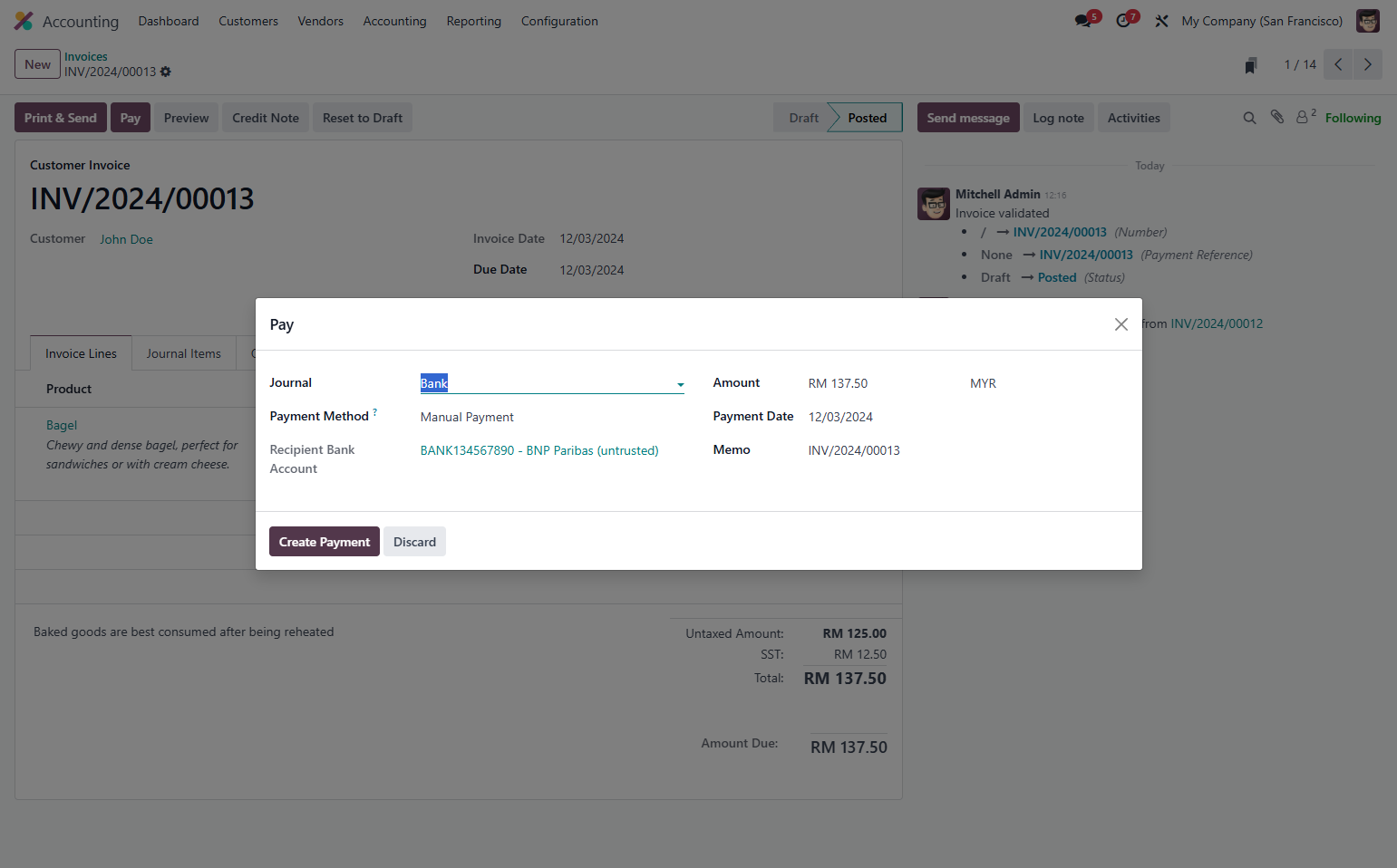Switch to the Journal Items tab
The width and height of the screenshot is (1397, 868).
[x=184, y=353]
